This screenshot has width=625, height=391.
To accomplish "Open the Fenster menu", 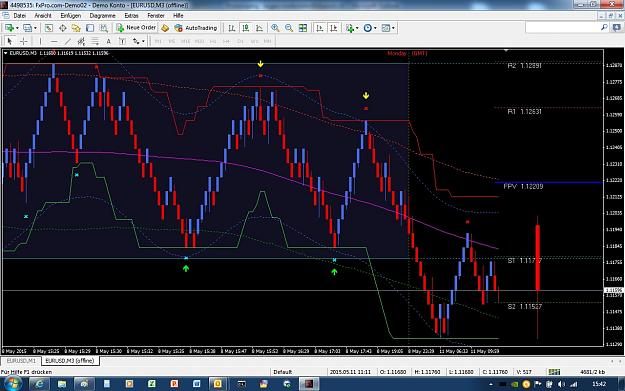I will click(156, 16).
